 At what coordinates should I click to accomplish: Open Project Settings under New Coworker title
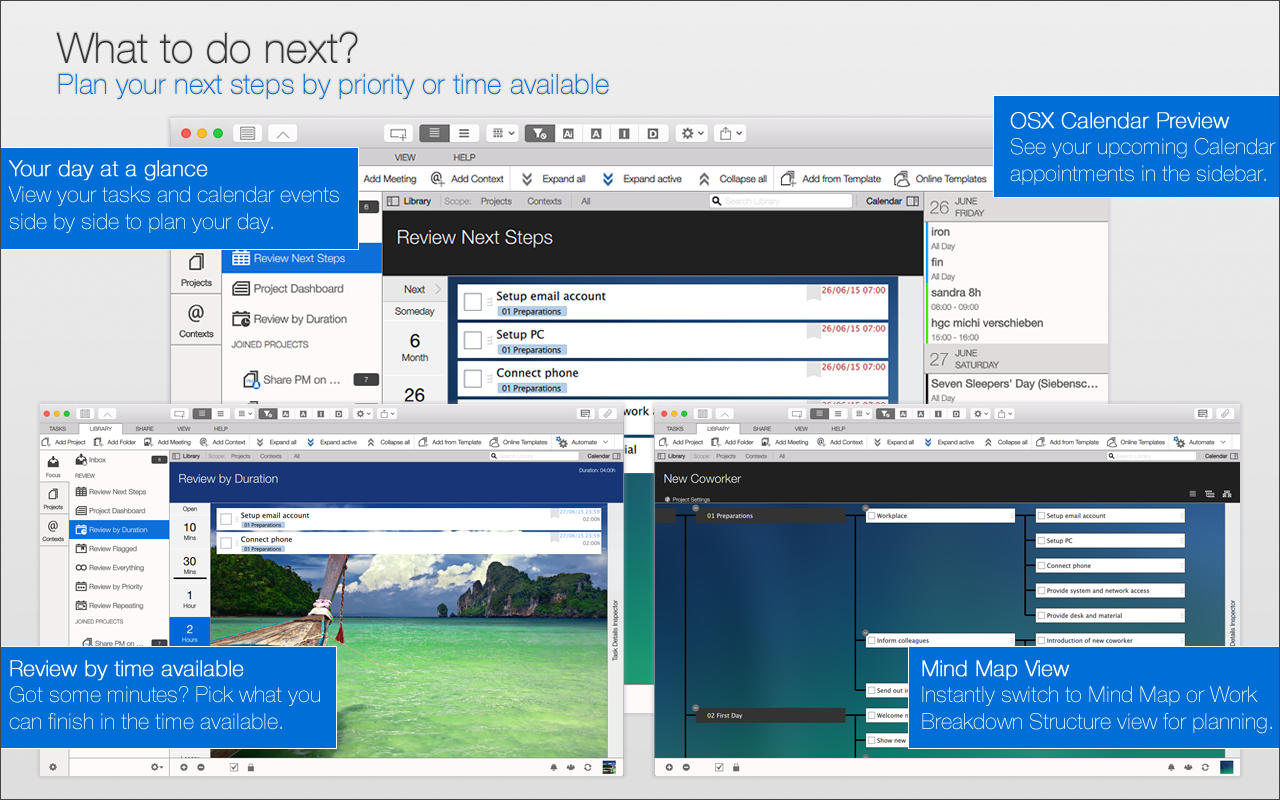click(691, 499)
